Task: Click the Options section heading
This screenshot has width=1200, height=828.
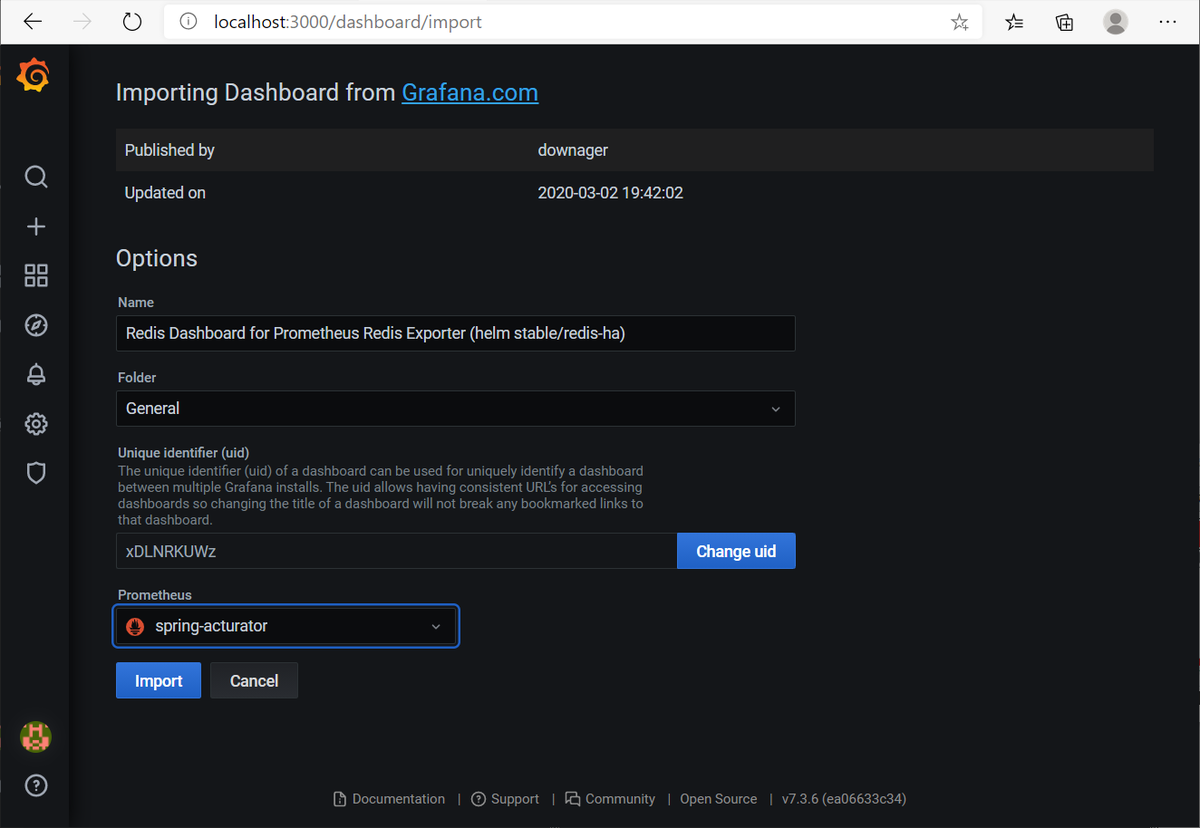Action: [157, 258]
